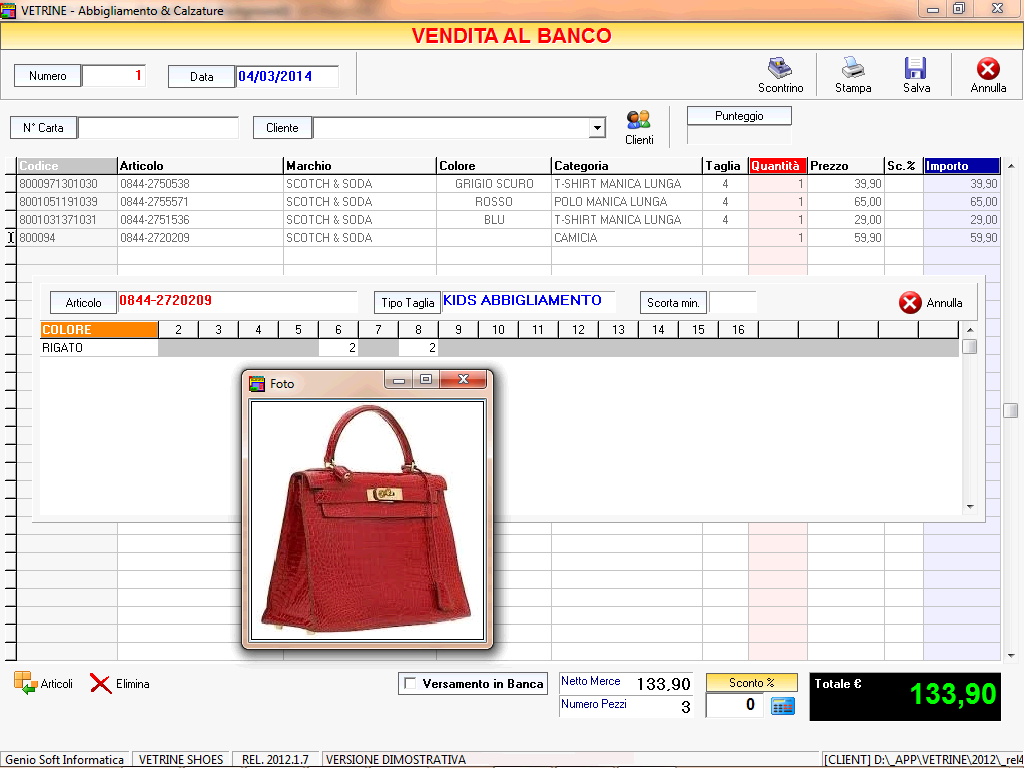This screenshot has width=1024, height=768.
Task: Print with the Stampa icon
Action: point(853,68)
